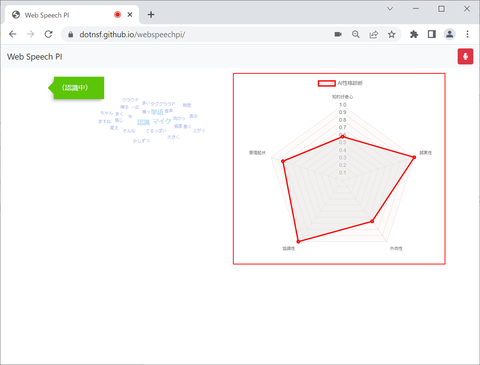Click the 誠実性 axis label
This screenshot has width=480, height=365.
click(426, 152)
